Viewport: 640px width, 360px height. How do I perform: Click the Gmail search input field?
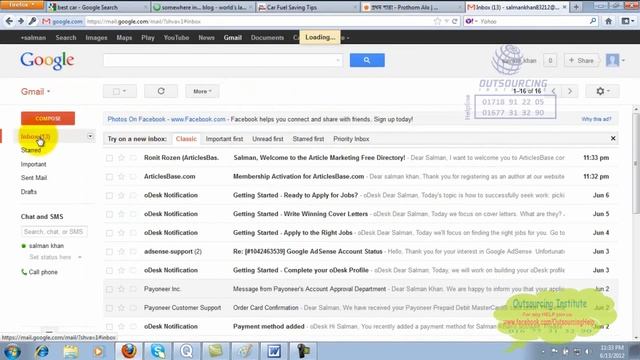[222, 60]
